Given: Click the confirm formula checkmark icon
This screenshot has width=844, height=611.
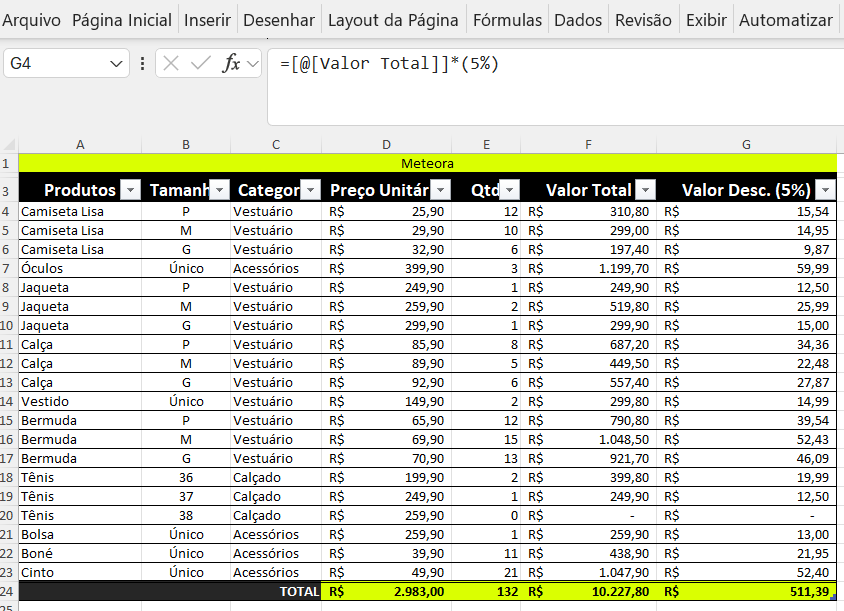Looking at the screenshot, I should tap(201, 64).
